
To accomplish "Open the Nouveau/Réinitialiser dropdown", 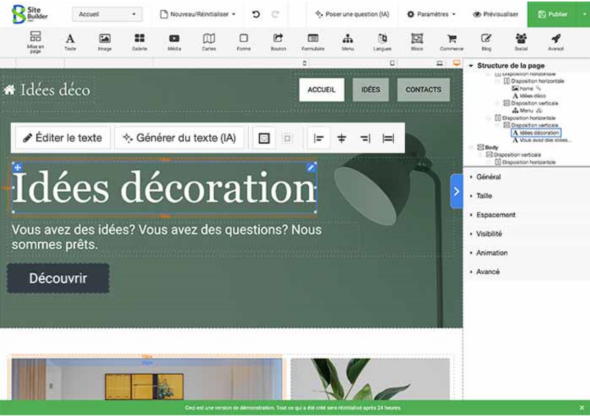I will 198,14.
